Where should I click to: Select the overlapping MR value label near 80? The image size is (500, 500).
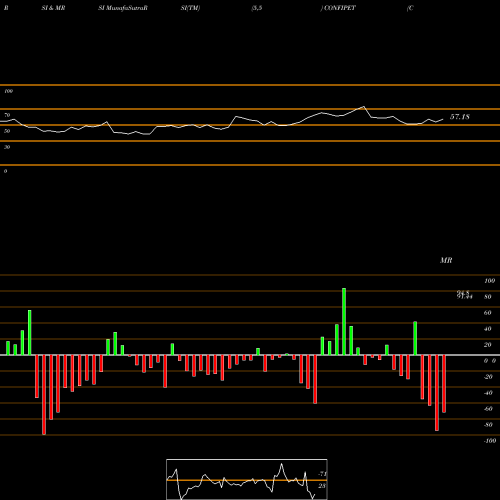point(465,295)
